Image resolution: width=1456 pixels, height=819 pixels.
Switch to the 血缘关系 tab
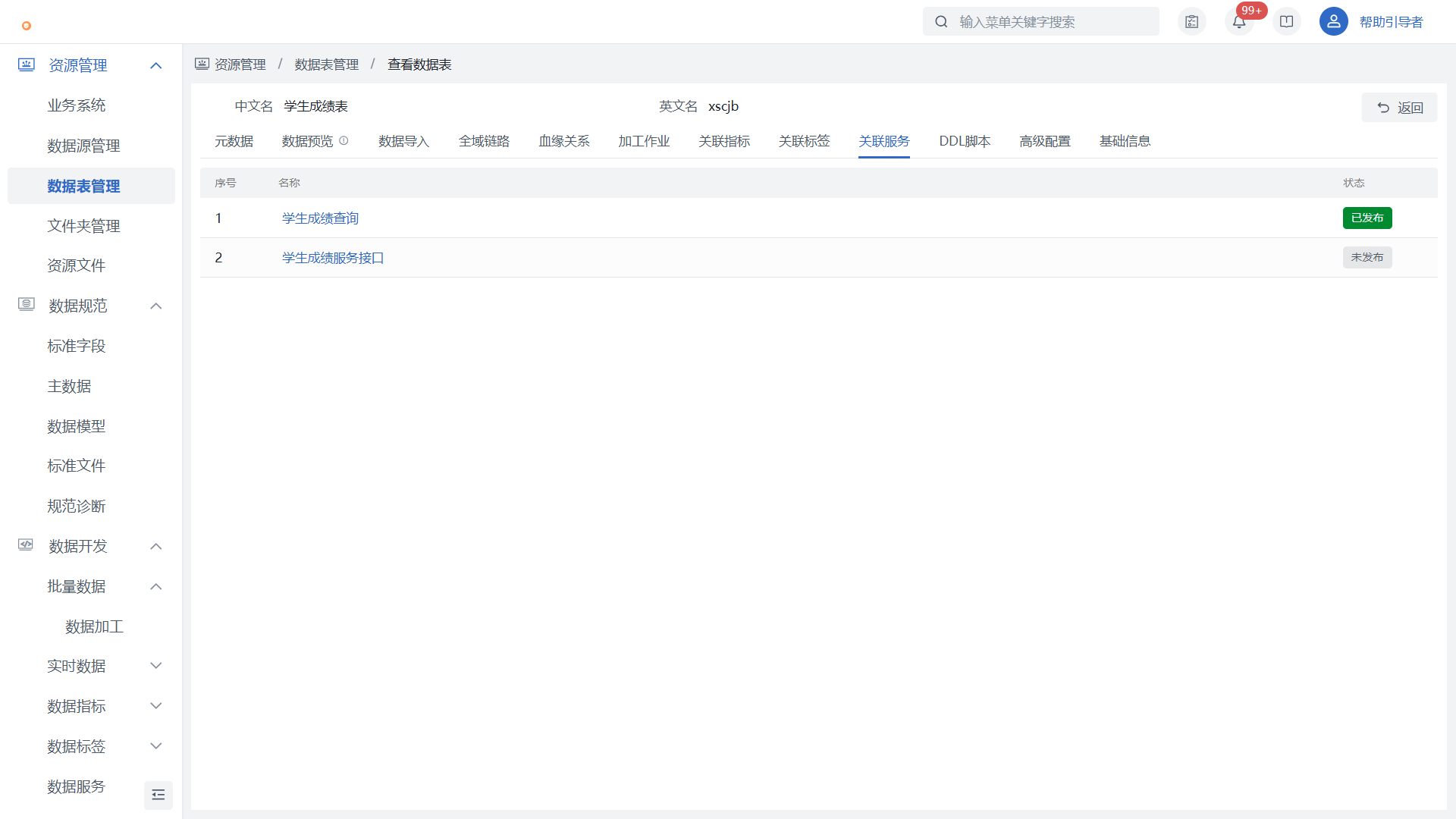coord(564,141)
